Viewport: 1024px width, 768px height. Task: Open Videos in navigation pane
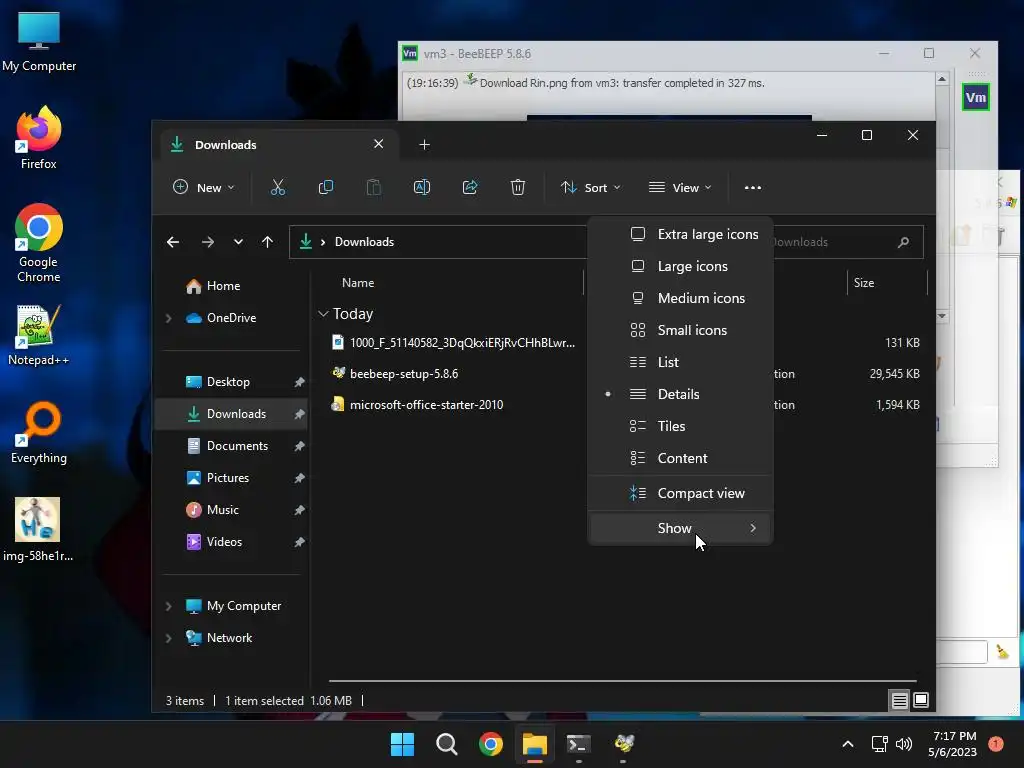point(224,542)
